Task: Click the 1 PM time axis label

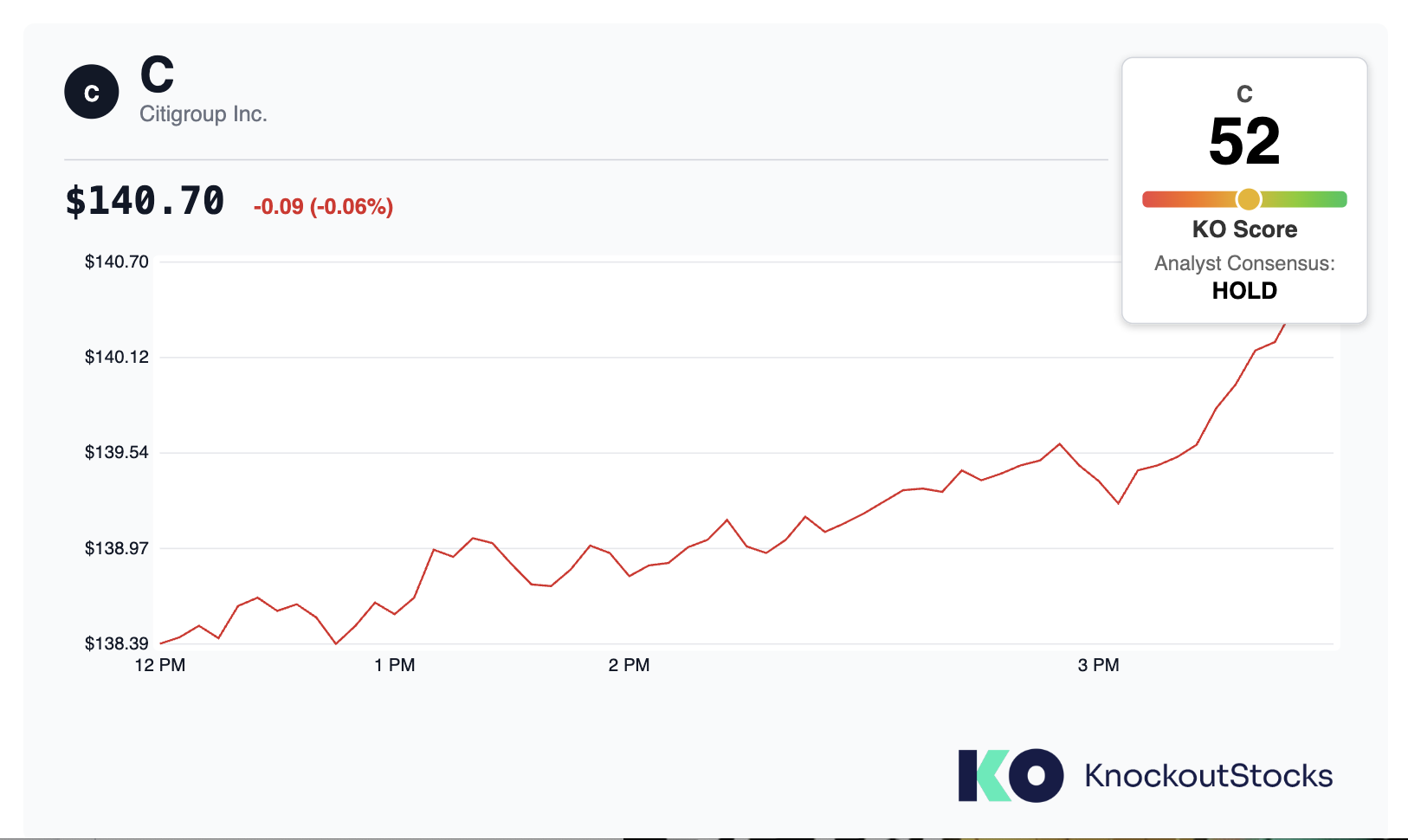Action: click(395, 665)
